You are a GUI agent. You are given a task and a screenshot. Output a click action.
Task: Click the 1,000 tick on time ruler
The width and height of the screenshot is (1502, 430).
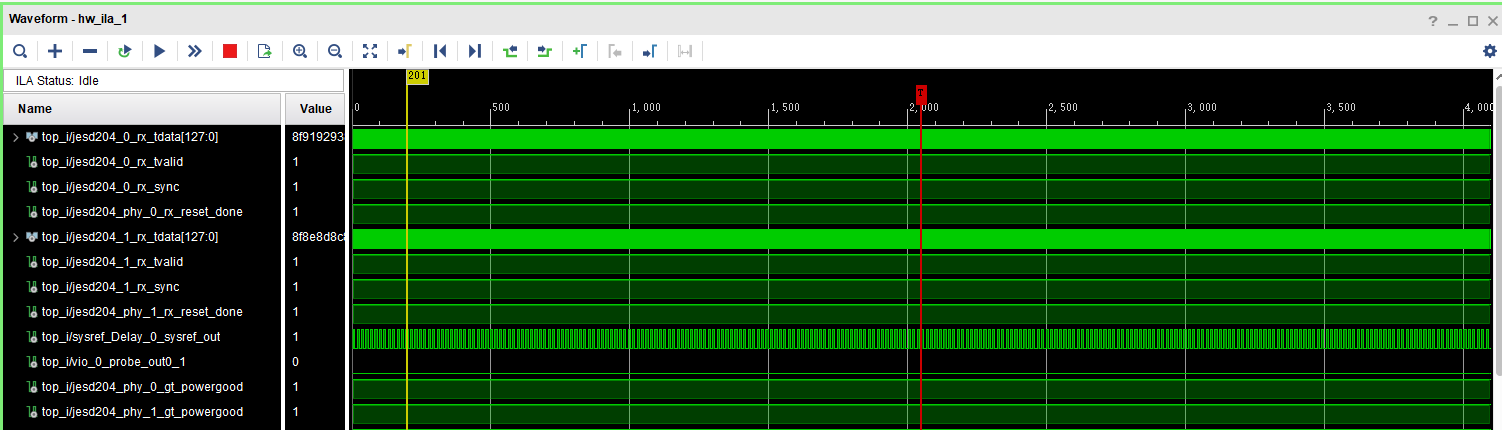pos(645,107)
